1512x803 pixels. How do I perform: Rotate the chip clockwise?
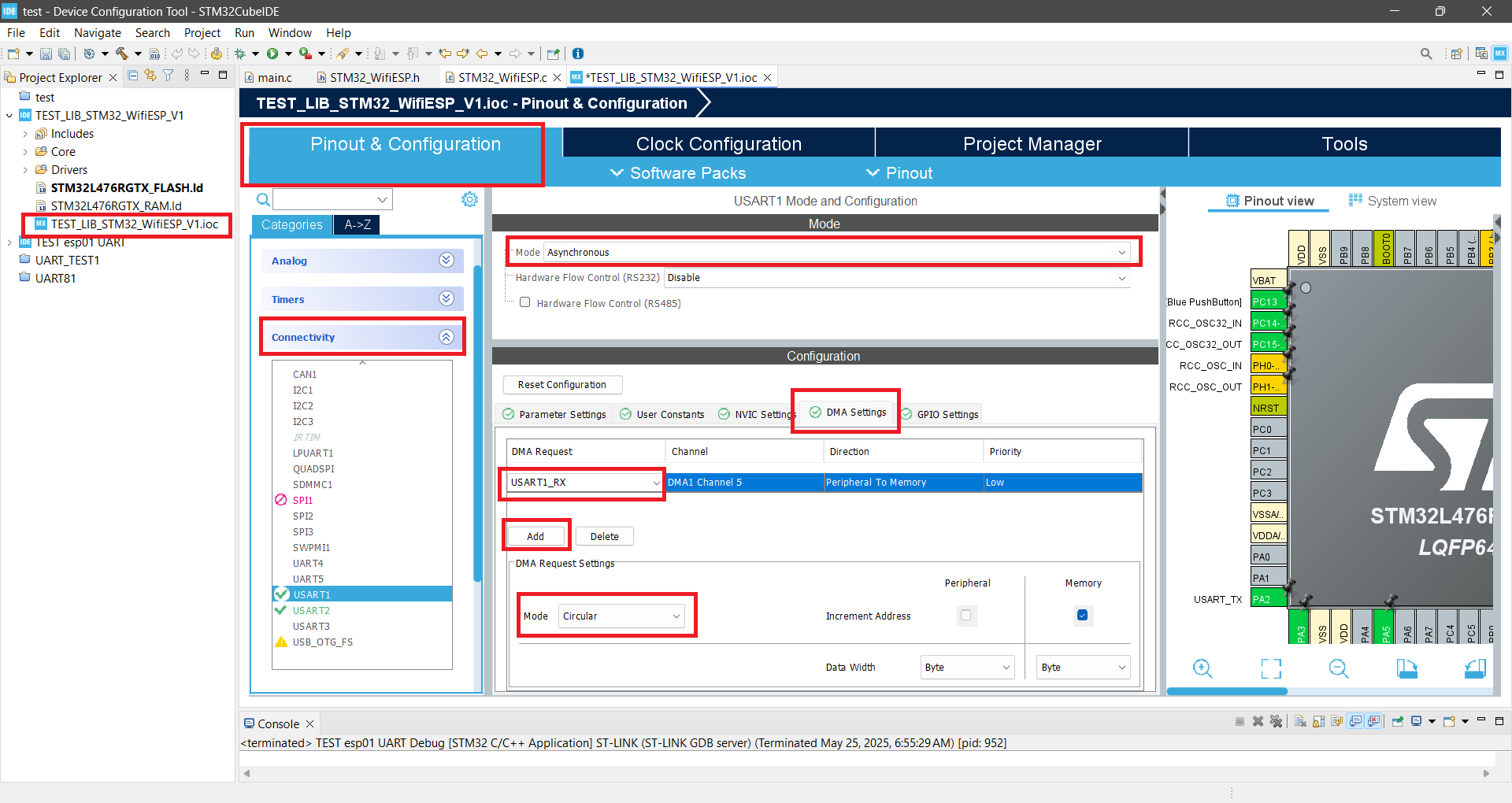point(1406,668)
